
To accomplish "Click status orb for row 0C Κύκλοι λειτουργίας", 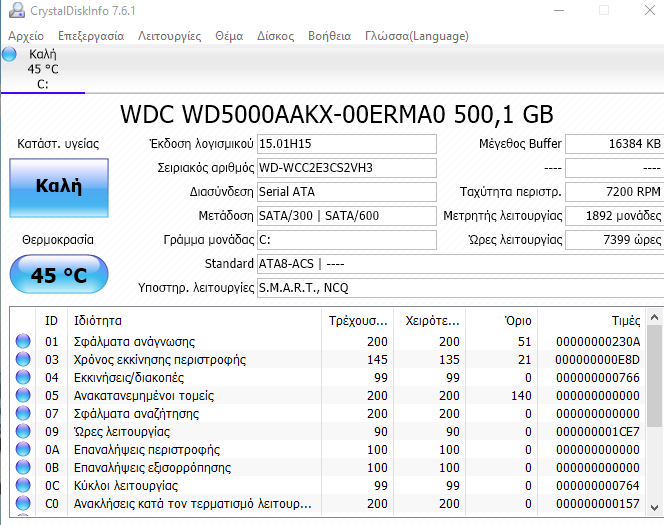I will pos(23,485).
